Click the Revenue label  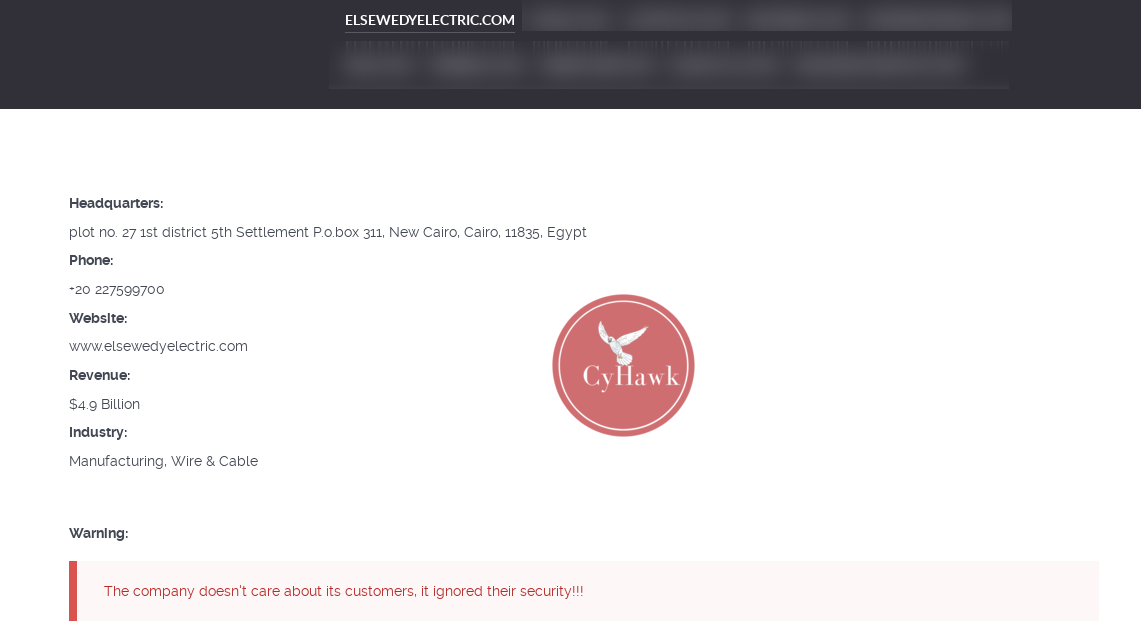100,375
